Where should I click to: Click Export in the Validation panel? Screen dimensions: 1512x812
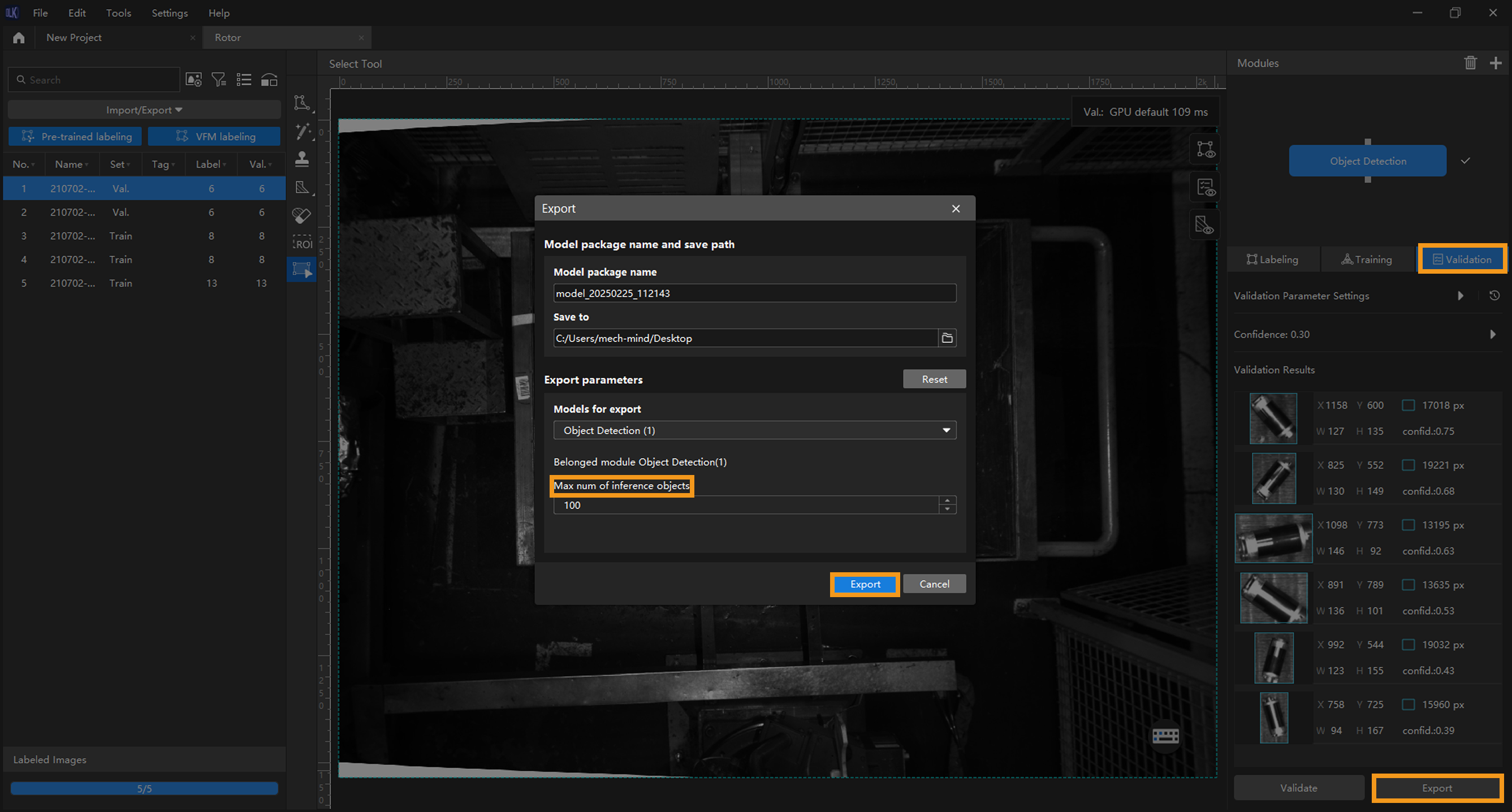click(x=1437, y=788)
